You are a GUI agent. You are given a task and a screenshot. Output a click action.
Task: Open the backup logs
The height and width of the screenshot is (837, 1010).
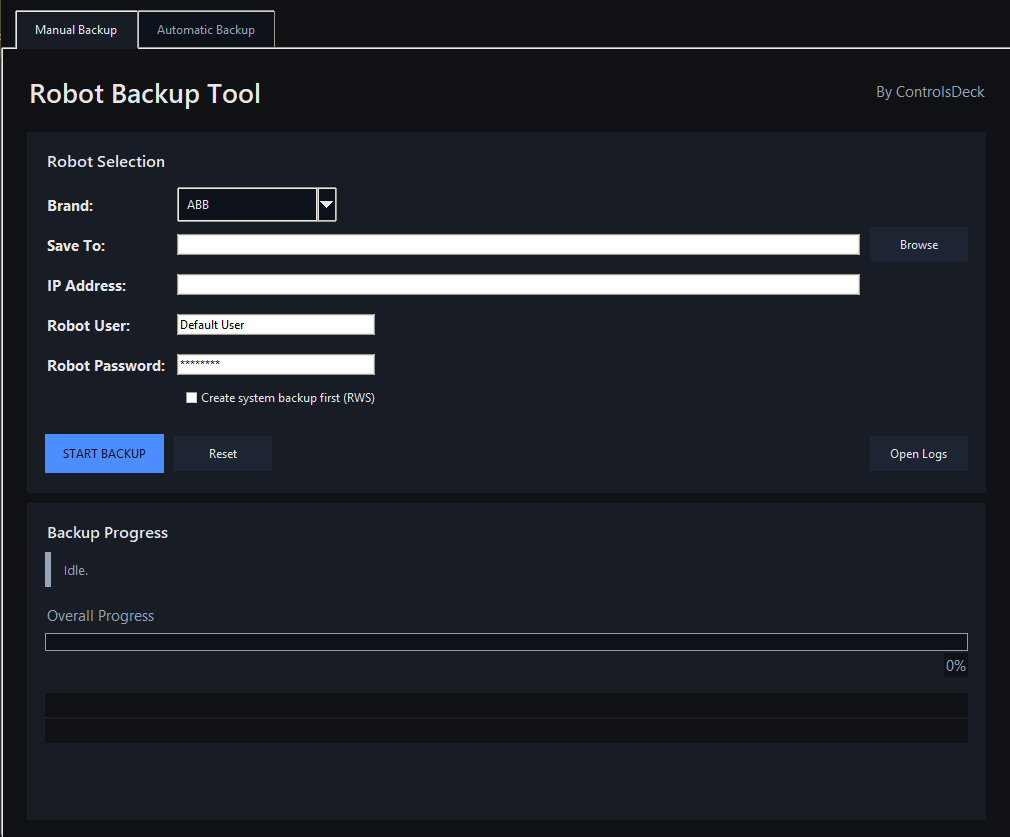pyautogui.click(x=918, y=453)
